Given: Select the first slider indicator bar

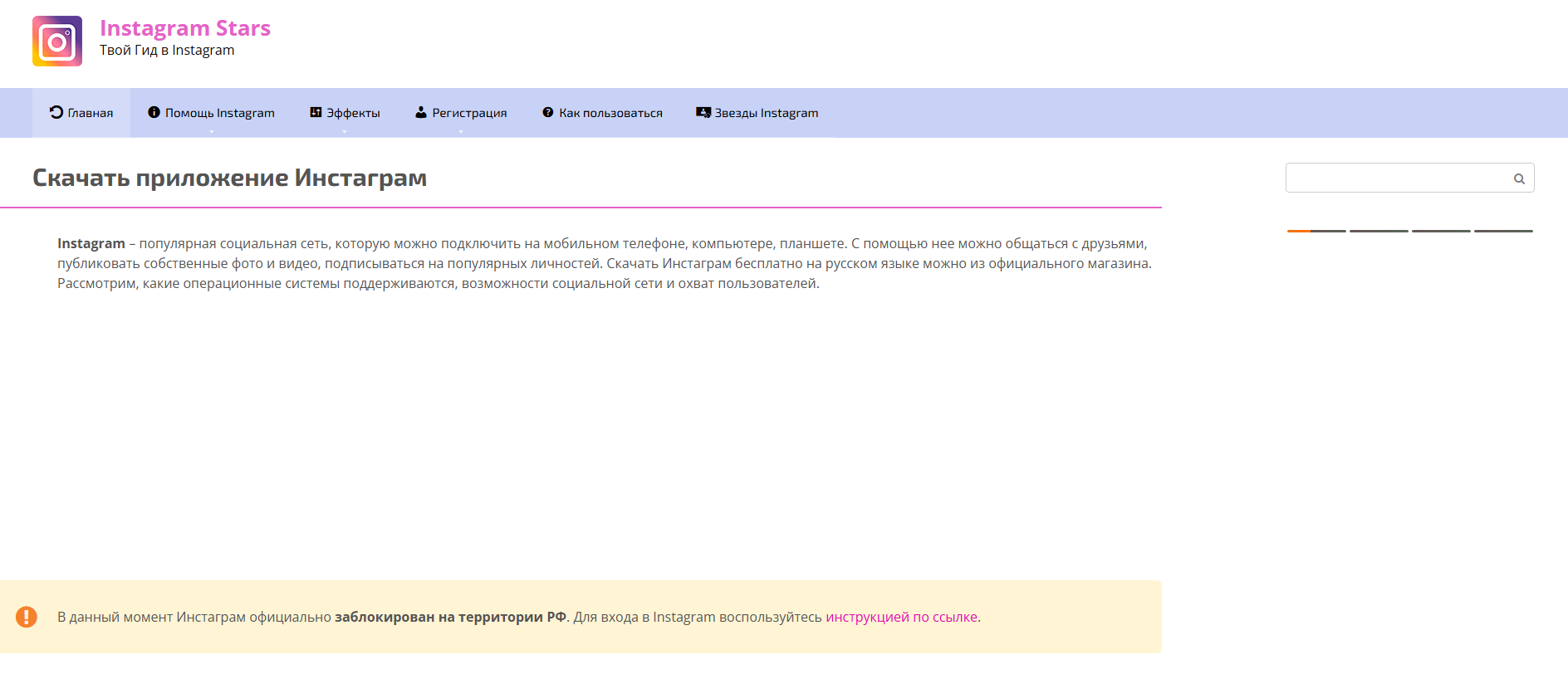Looking at the screenshot, I should coord(1316,231).
